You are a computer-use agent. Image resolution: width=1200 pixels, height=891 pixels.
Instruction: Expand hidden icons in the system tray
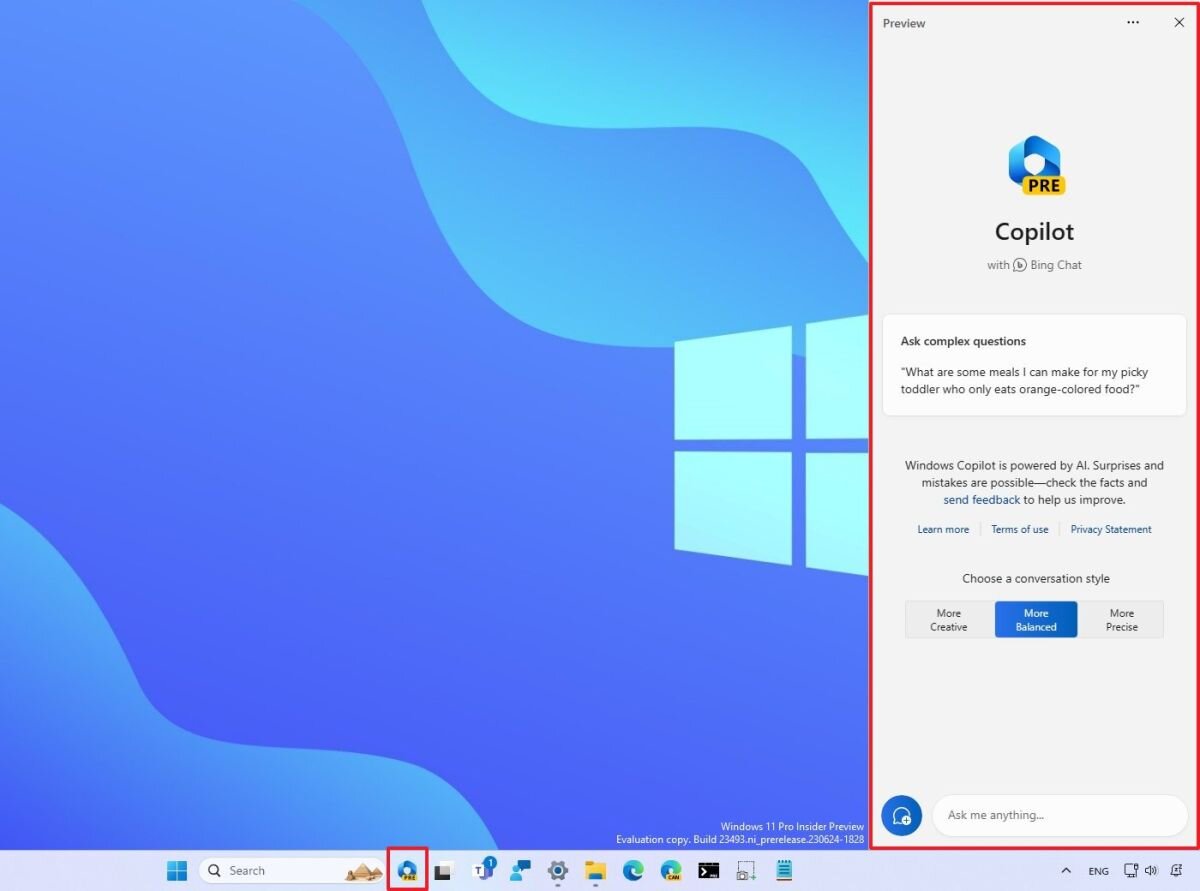(x=1066, y=870)
